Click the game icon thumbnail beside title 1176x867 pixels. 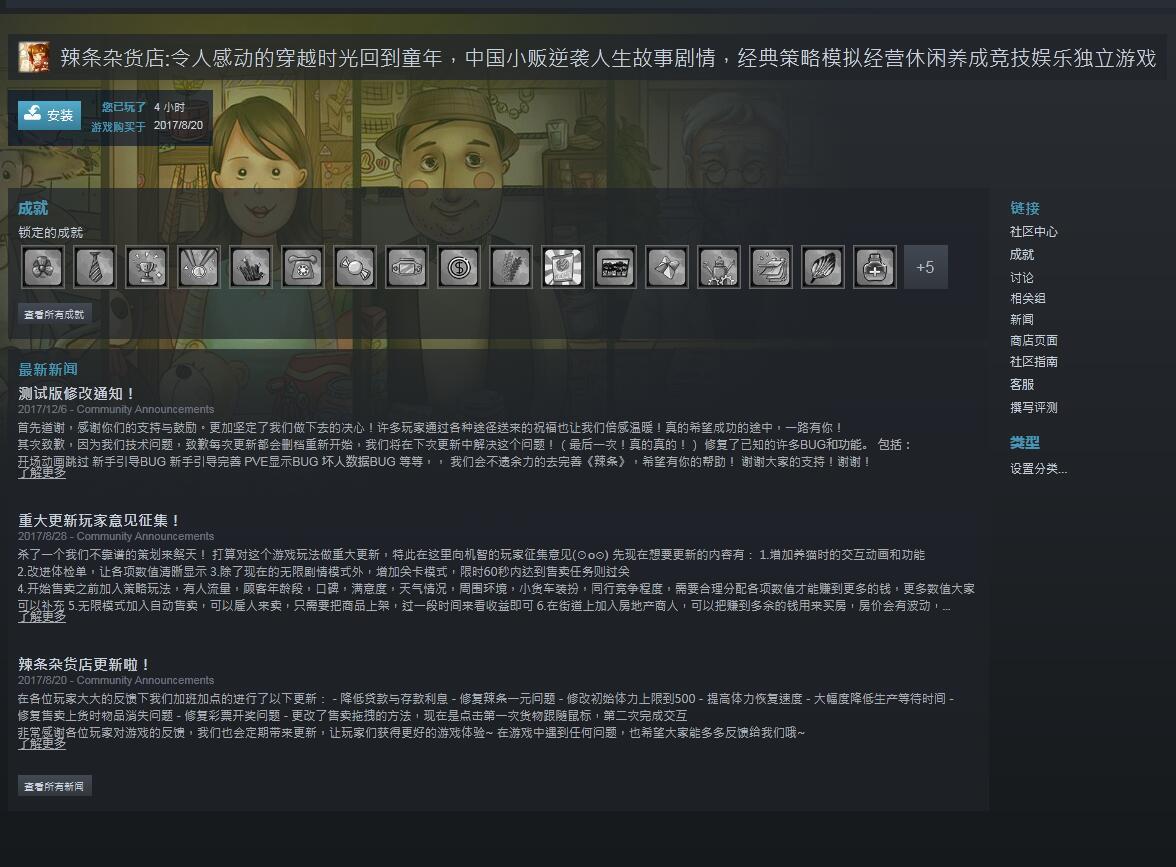coord(34,57)
